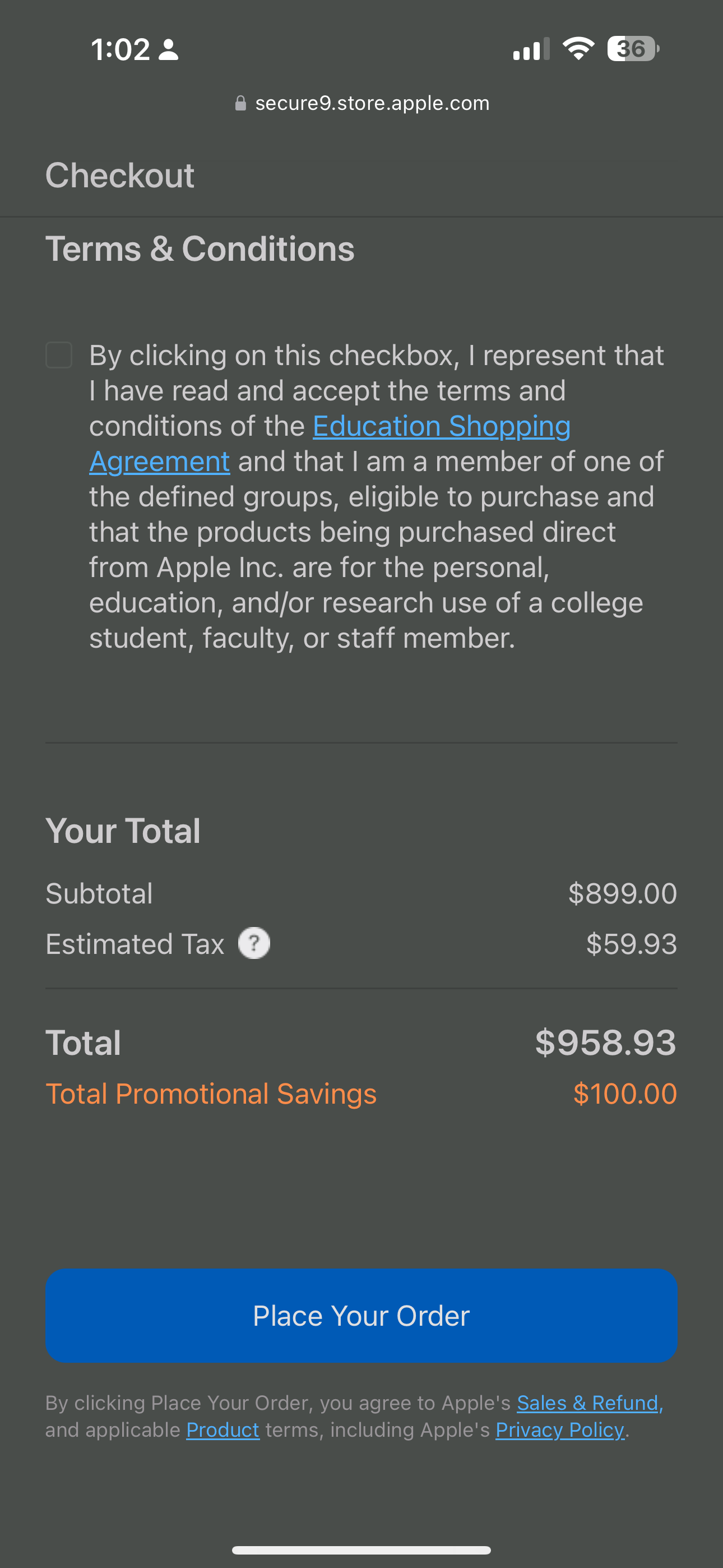Tap the Total Promotional Savings label
The height and width of the screenshot is (1568, 723).
pyautogui.click(x=211, y=1094)
